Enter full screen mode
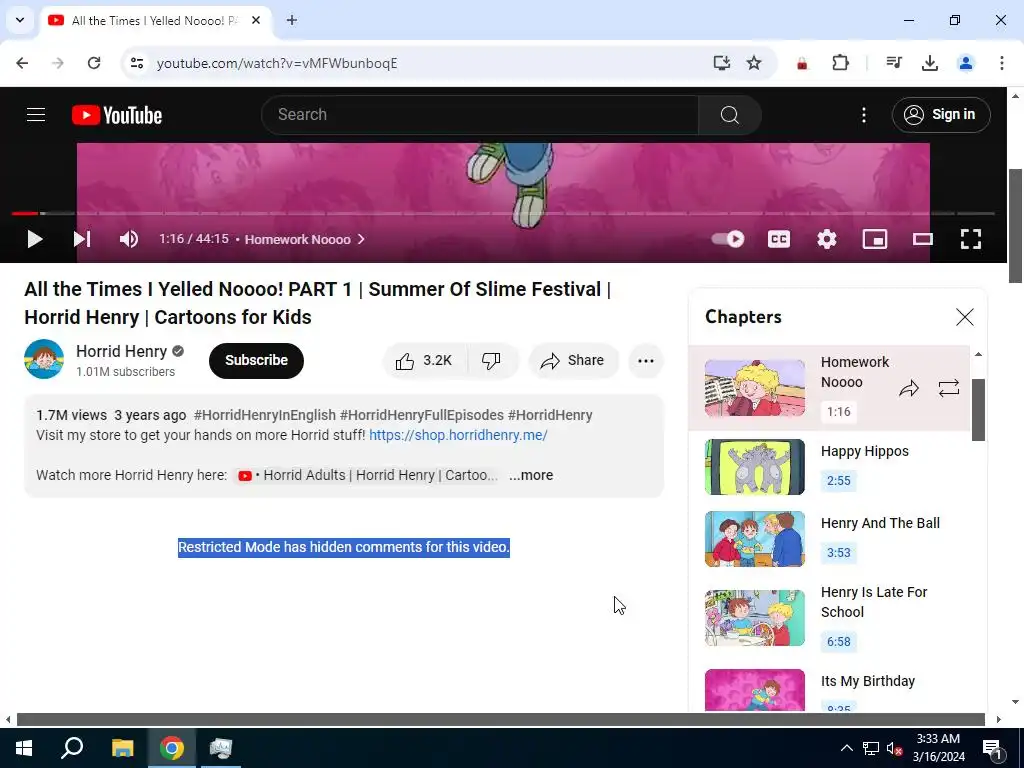Screen dimensions: 1024x768 [970, 239]
